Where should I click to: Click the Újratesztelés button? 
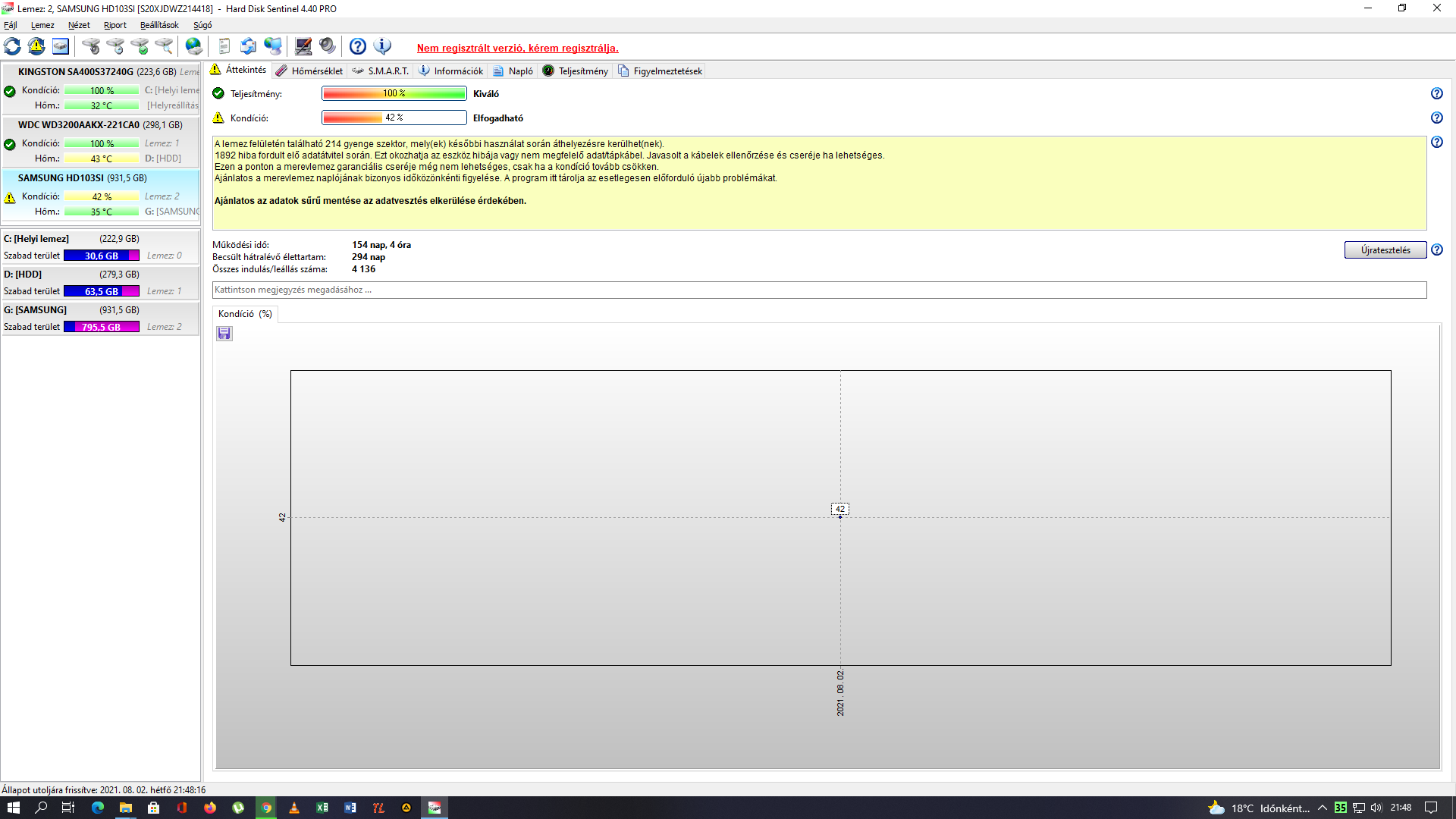coord(1385,250)
